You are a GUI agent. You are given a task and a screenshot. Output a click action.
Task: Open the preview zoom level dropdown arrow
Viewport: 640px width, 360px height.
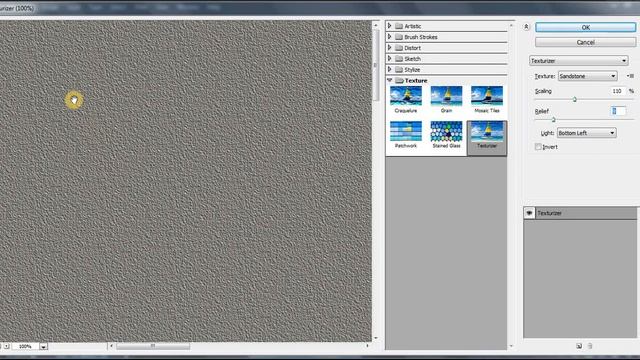click(43, 347)
